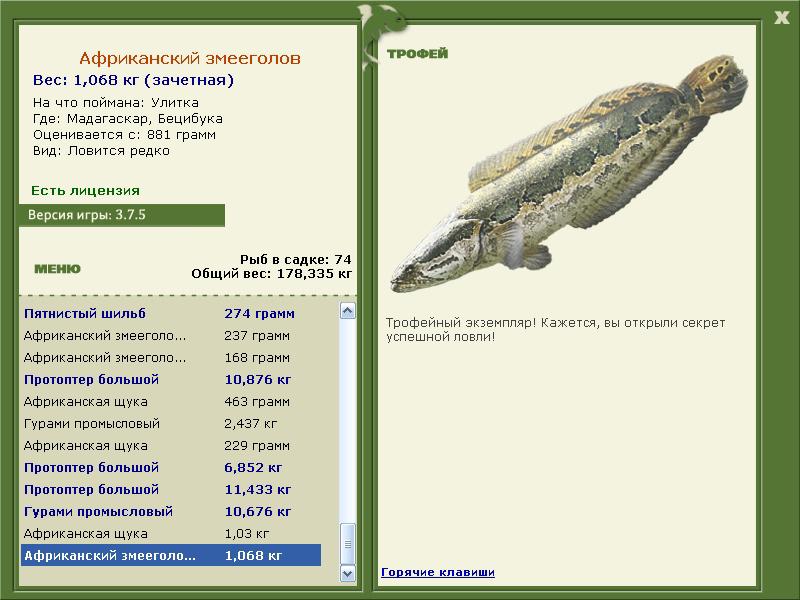Select Африканский змееголов 237 грамм row
Viewport: 800px width, 600px height.
point(171,335)
